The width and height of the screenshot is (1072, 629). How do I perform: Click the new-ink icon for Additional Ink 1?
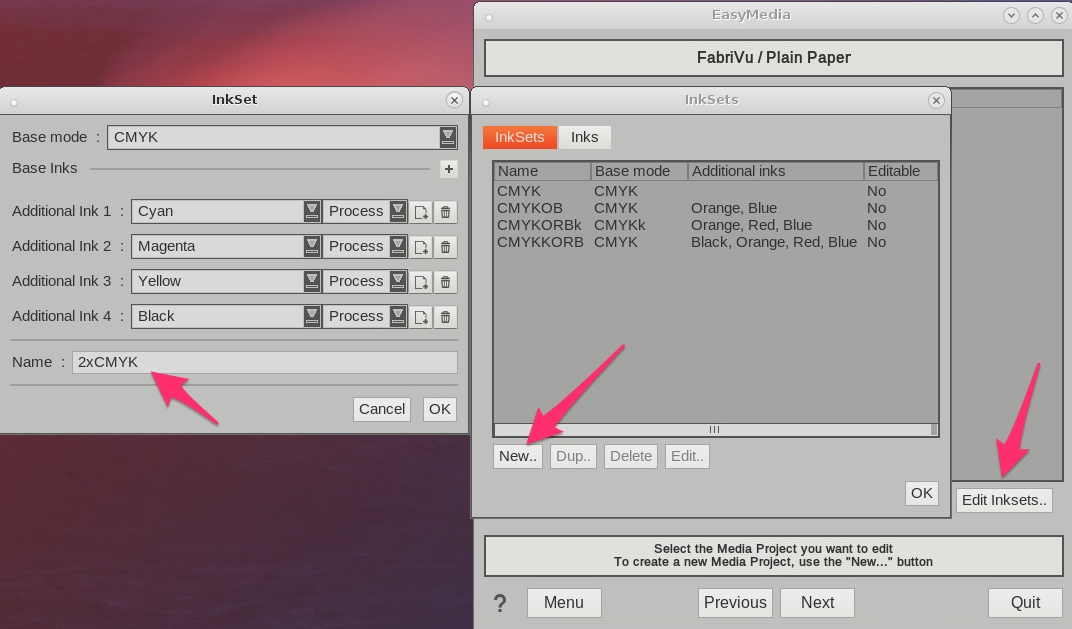[422, 212]
